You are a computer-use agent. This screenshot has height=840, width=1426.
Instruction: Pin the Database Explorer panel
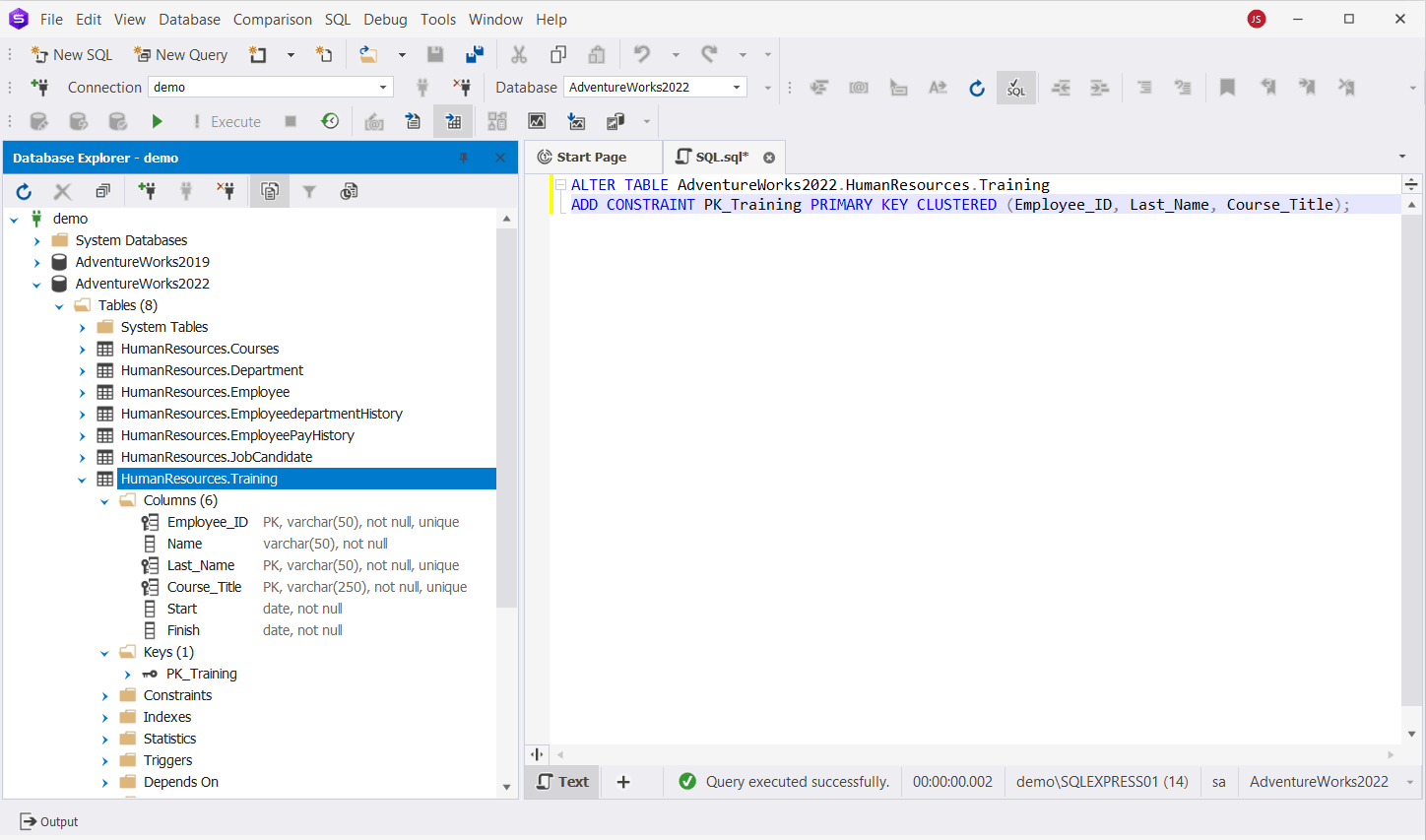click(463, 158)
